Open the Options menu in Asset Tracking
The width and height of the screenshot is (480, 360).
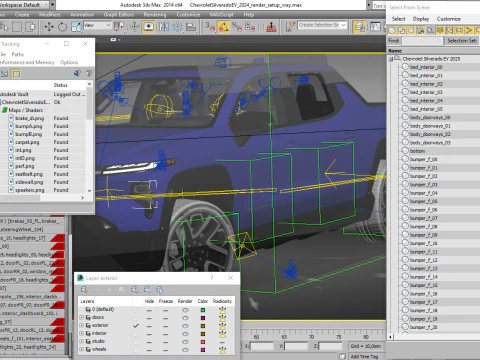click(x=69, y=62)
